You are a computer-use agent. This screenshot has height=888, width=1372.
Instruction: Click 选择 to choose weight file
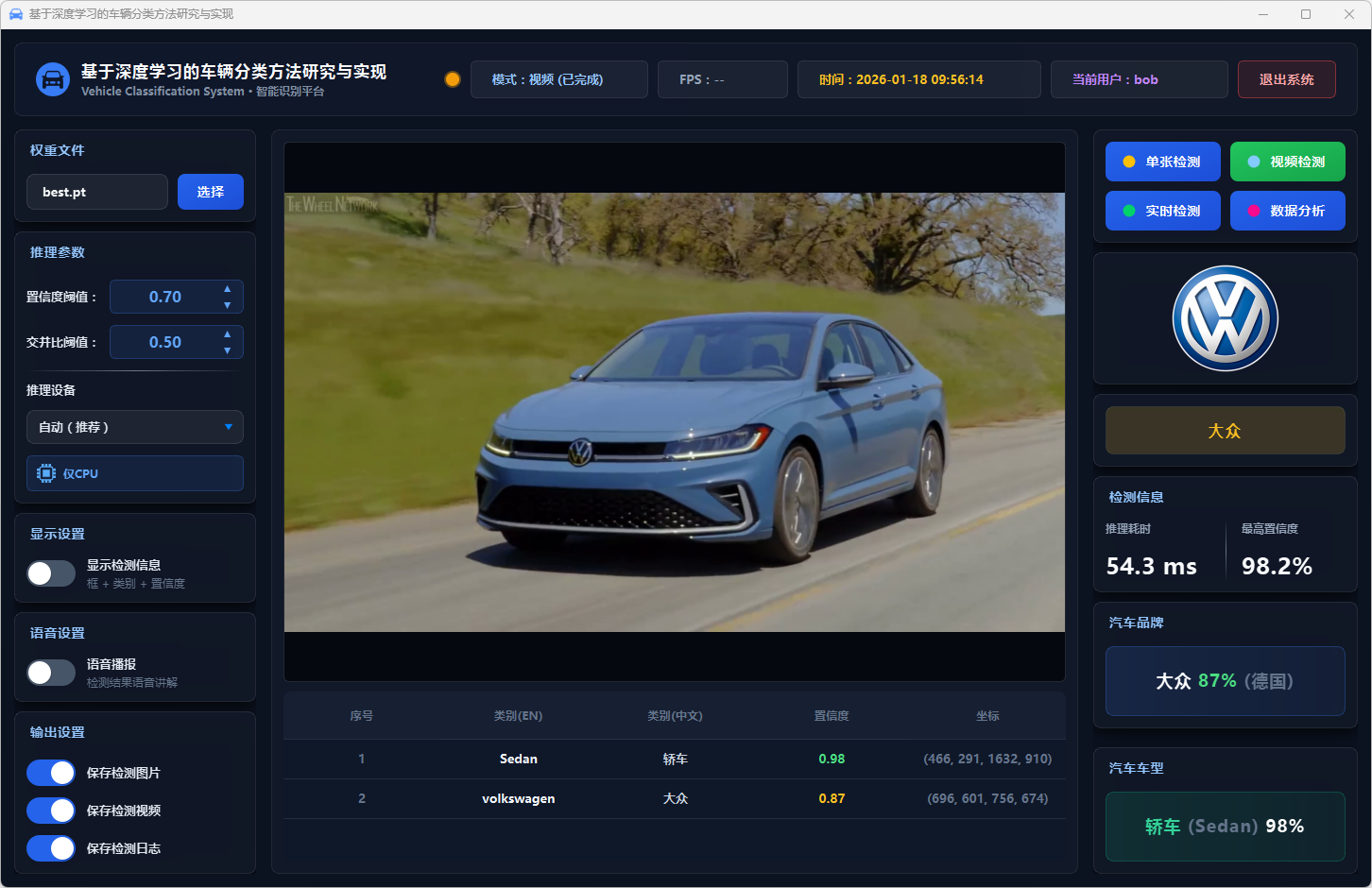(211, 192)
